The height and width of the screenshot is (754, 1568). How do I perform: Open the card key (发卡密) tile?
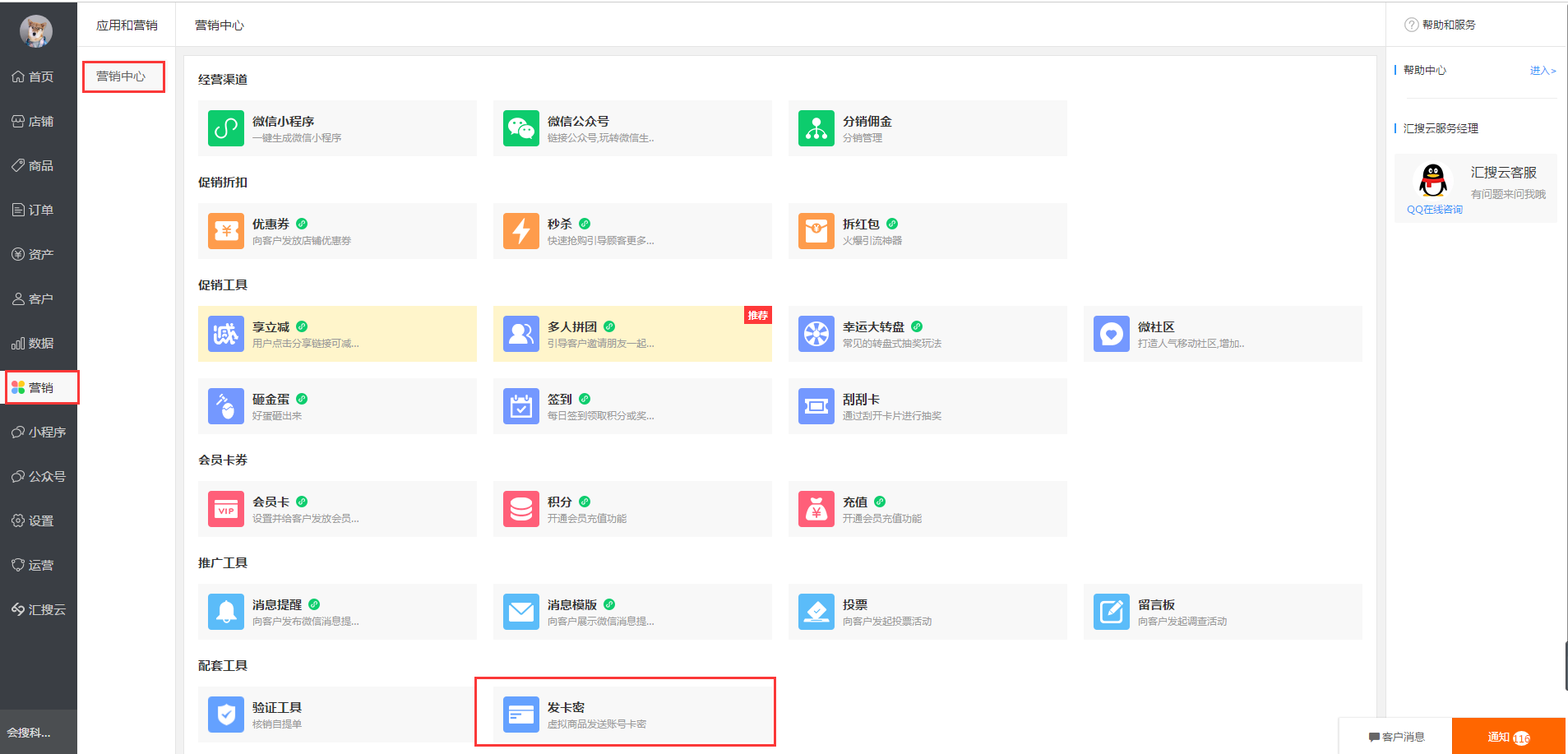[x=625, y=714]
